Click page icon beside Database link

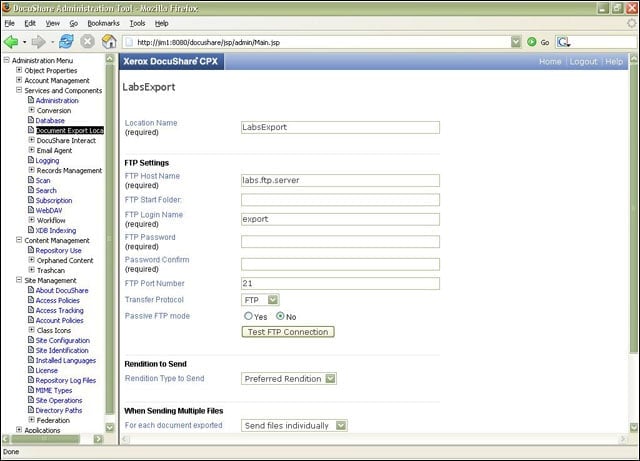31,120
